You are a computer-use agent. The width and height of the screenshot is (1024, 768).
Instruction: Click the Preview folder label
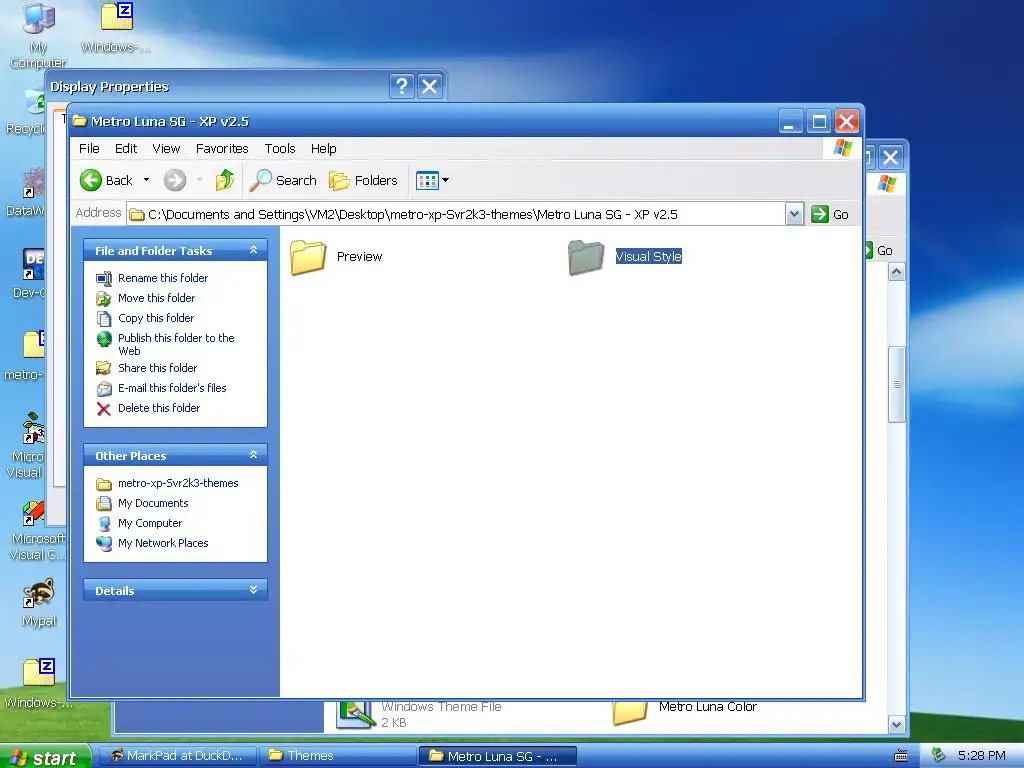click(x=359, y=257)
